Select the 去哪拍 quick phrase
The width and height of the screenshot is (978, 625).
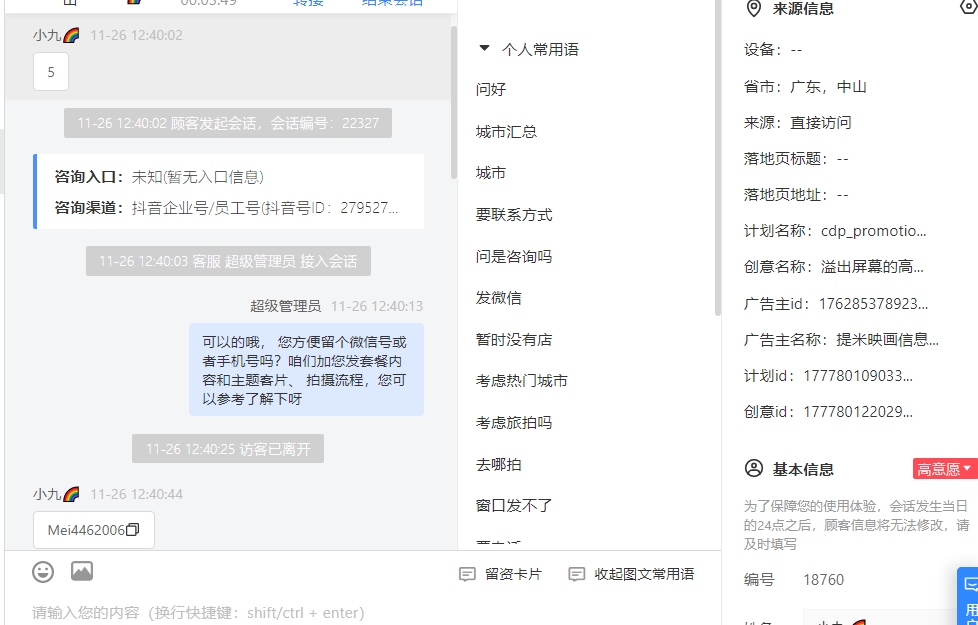(x=498, y=464)
